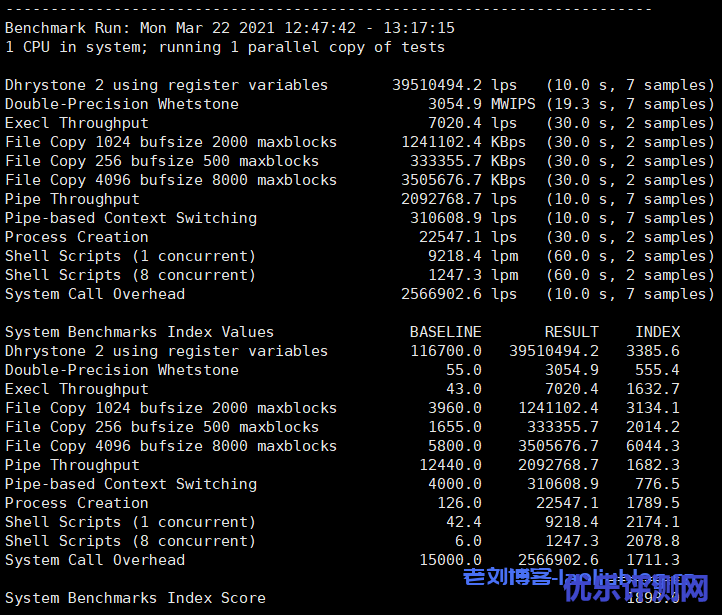Click the INDEX column header

click(657, 332)
